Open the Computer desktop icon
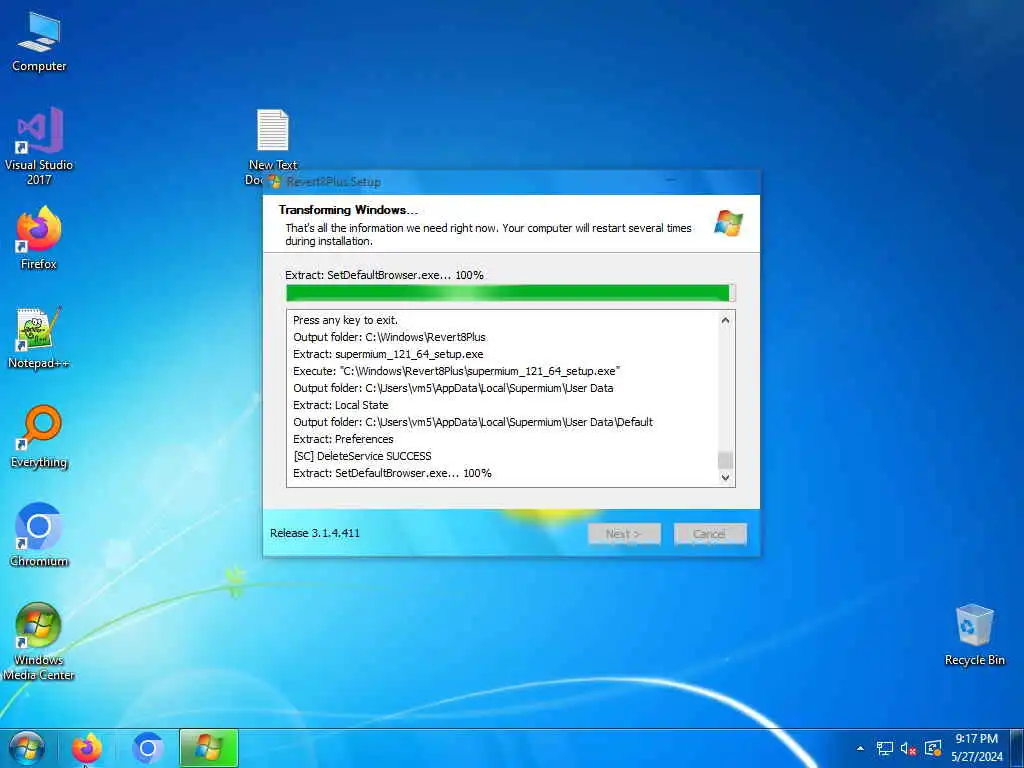 [39, 40]
